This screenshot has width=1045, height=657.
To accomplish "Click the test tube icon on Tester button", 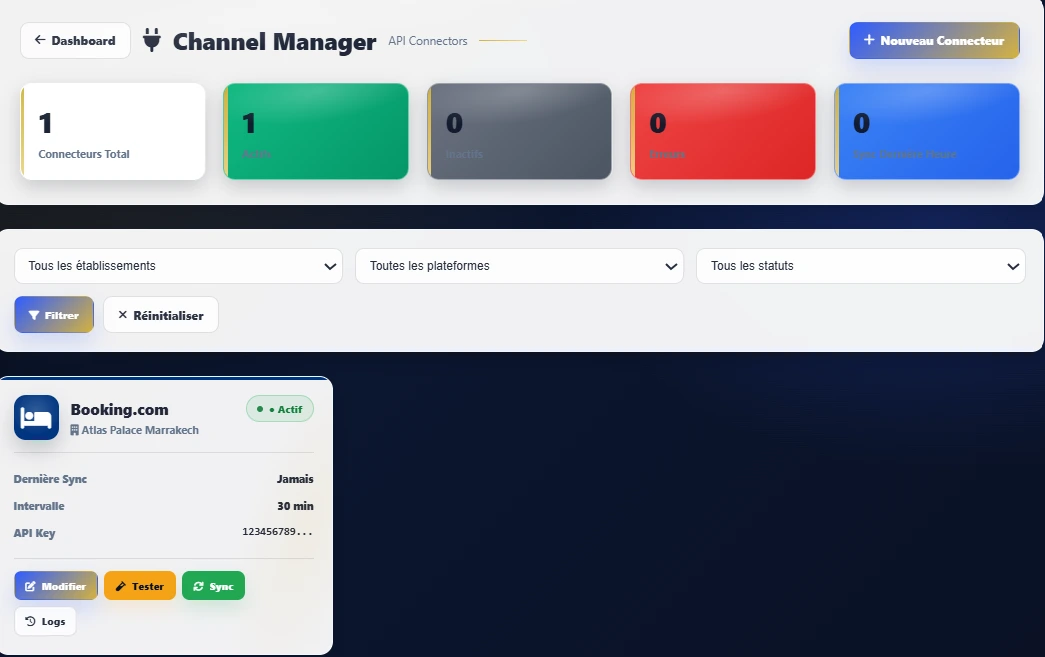I will point(120,585).
